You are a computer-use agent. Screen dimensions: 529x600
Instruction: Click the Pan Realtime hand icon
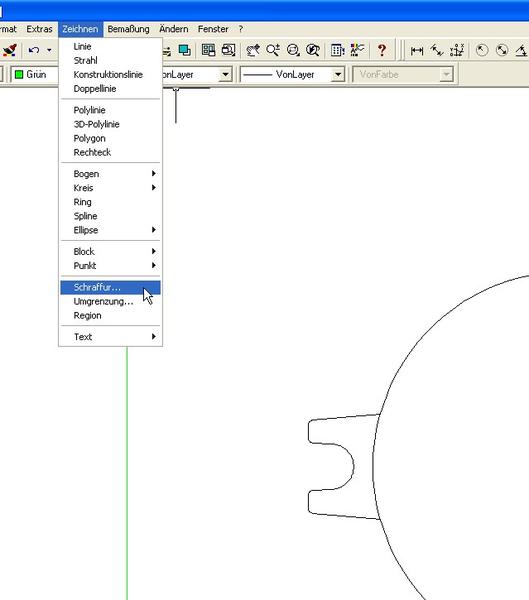tap(253, 50)
